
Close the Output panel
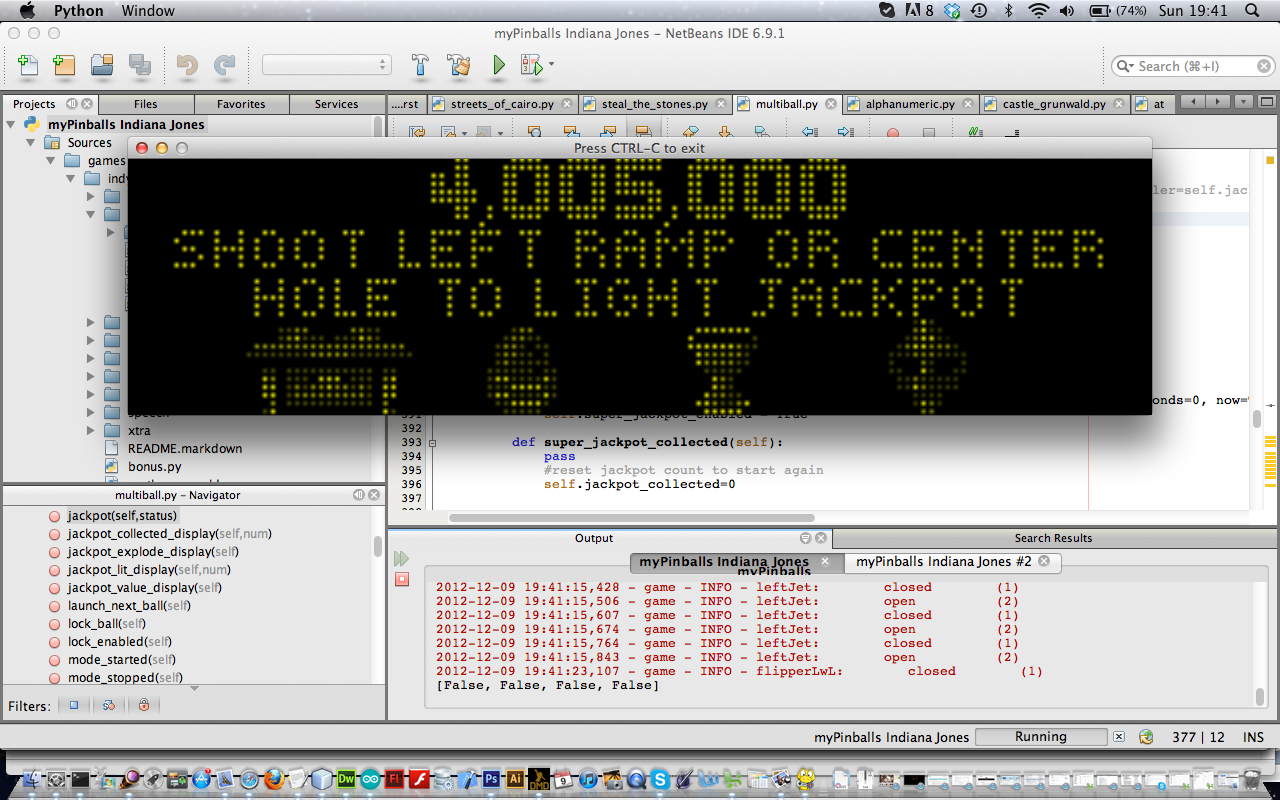pos(819,538)
